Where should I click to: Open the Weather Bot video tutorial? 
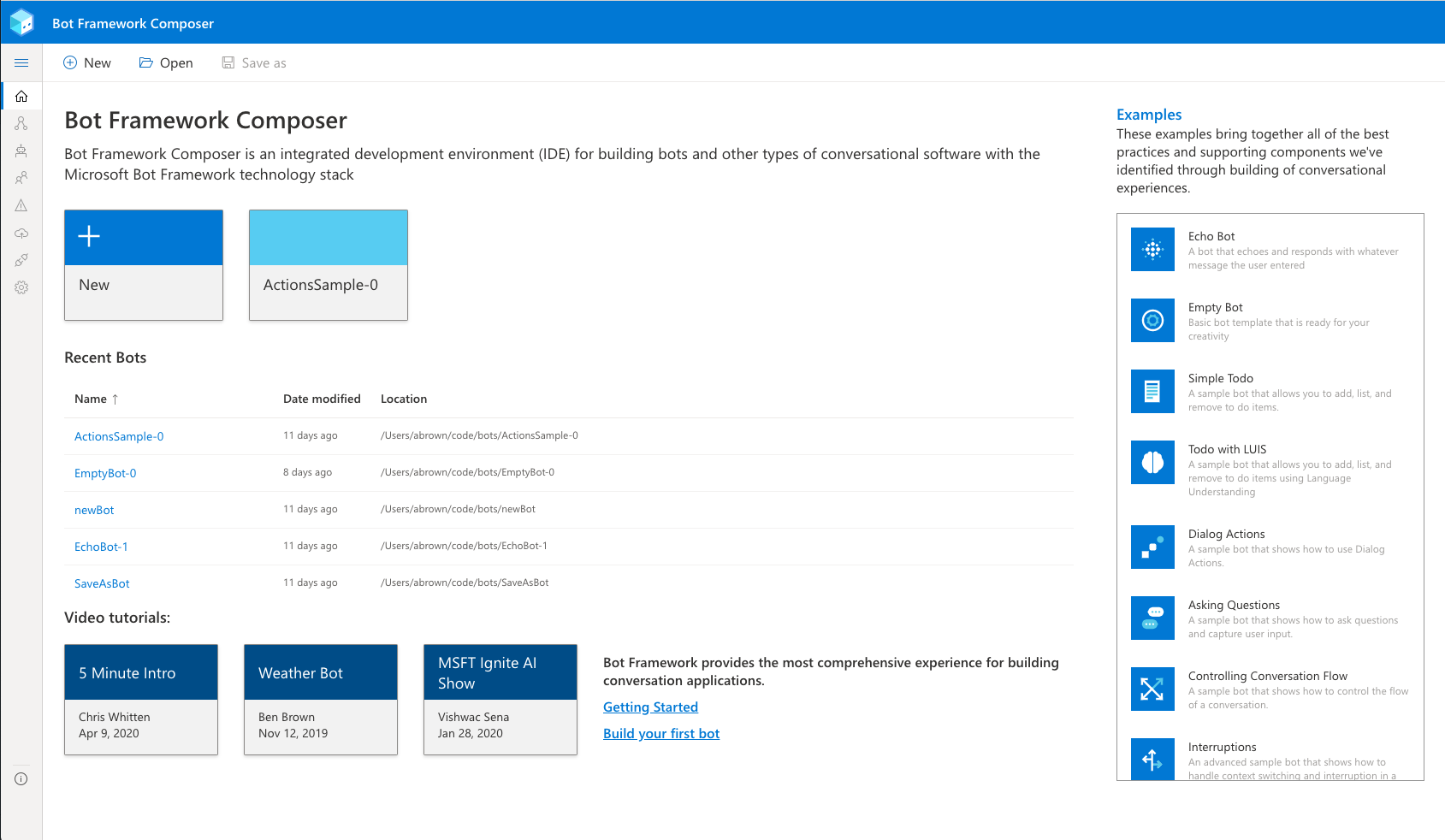(x=321, y=700)
